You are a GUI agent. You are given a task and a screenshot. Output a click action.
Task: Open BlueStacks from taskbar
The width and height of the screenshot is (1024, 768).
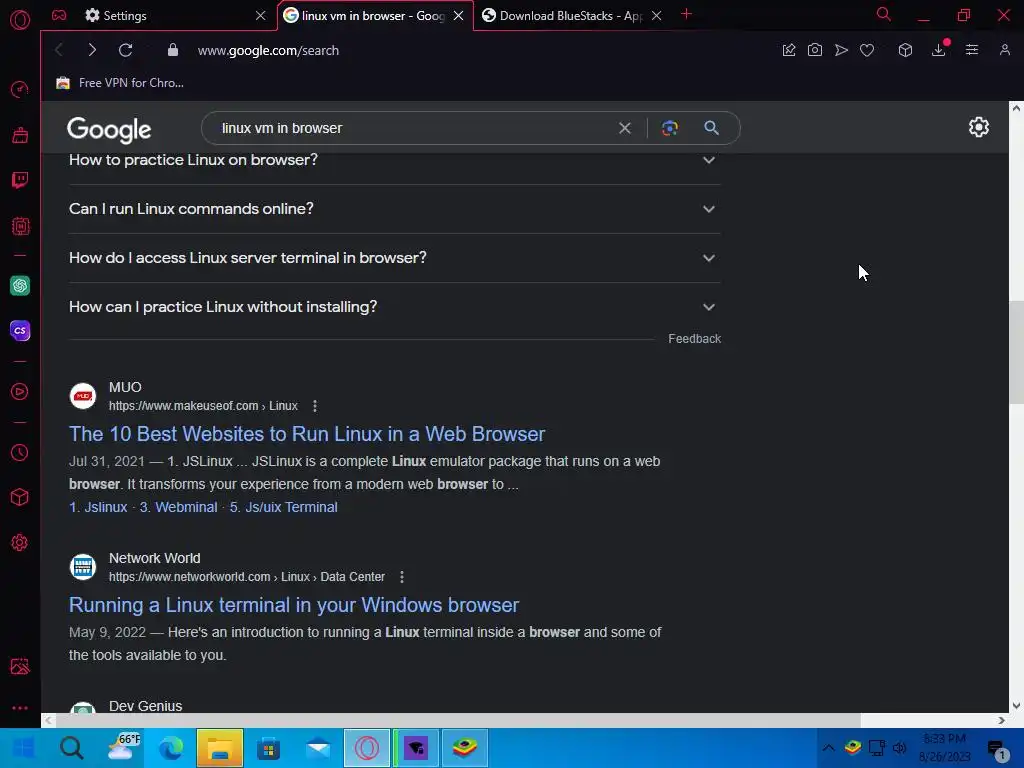tap(465, 748)
